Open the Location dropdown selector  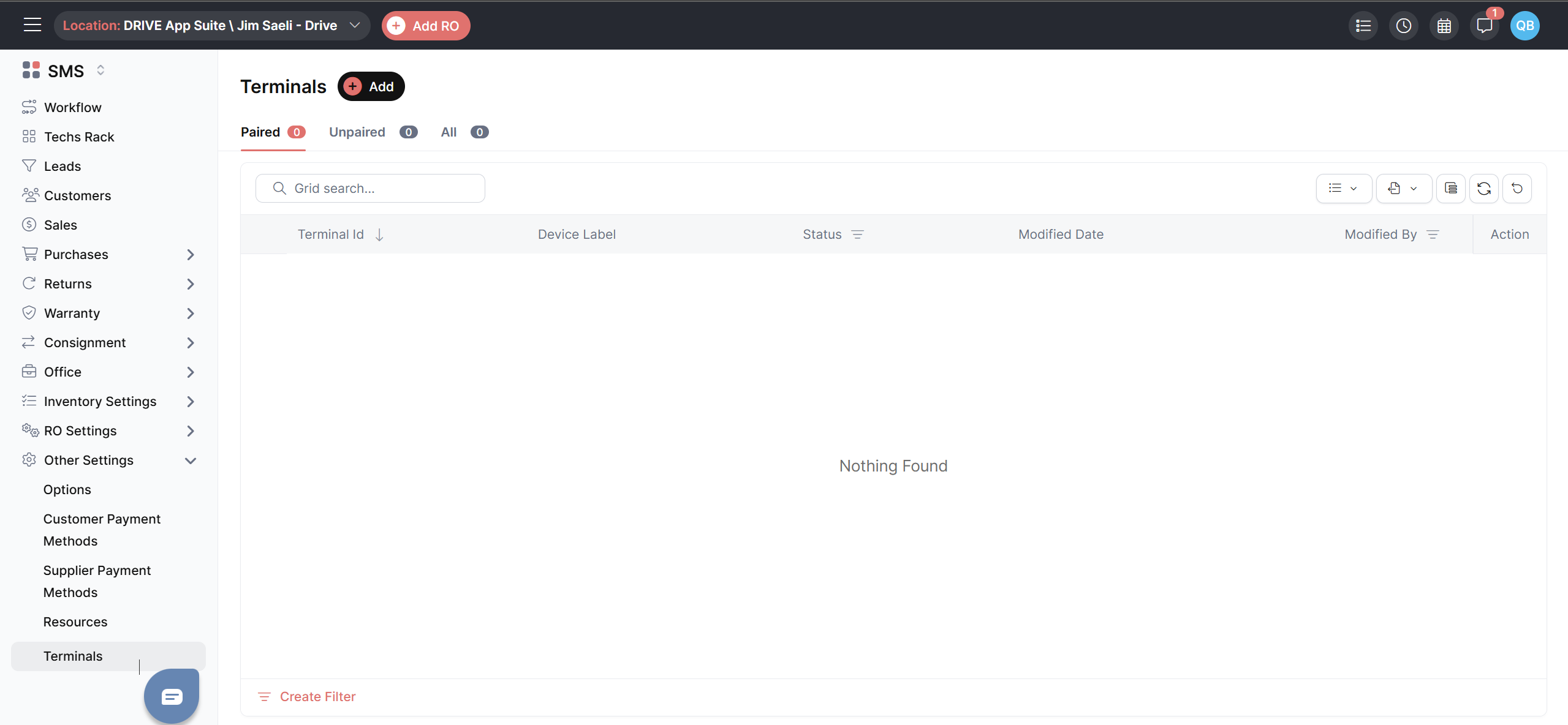(211, 26)
